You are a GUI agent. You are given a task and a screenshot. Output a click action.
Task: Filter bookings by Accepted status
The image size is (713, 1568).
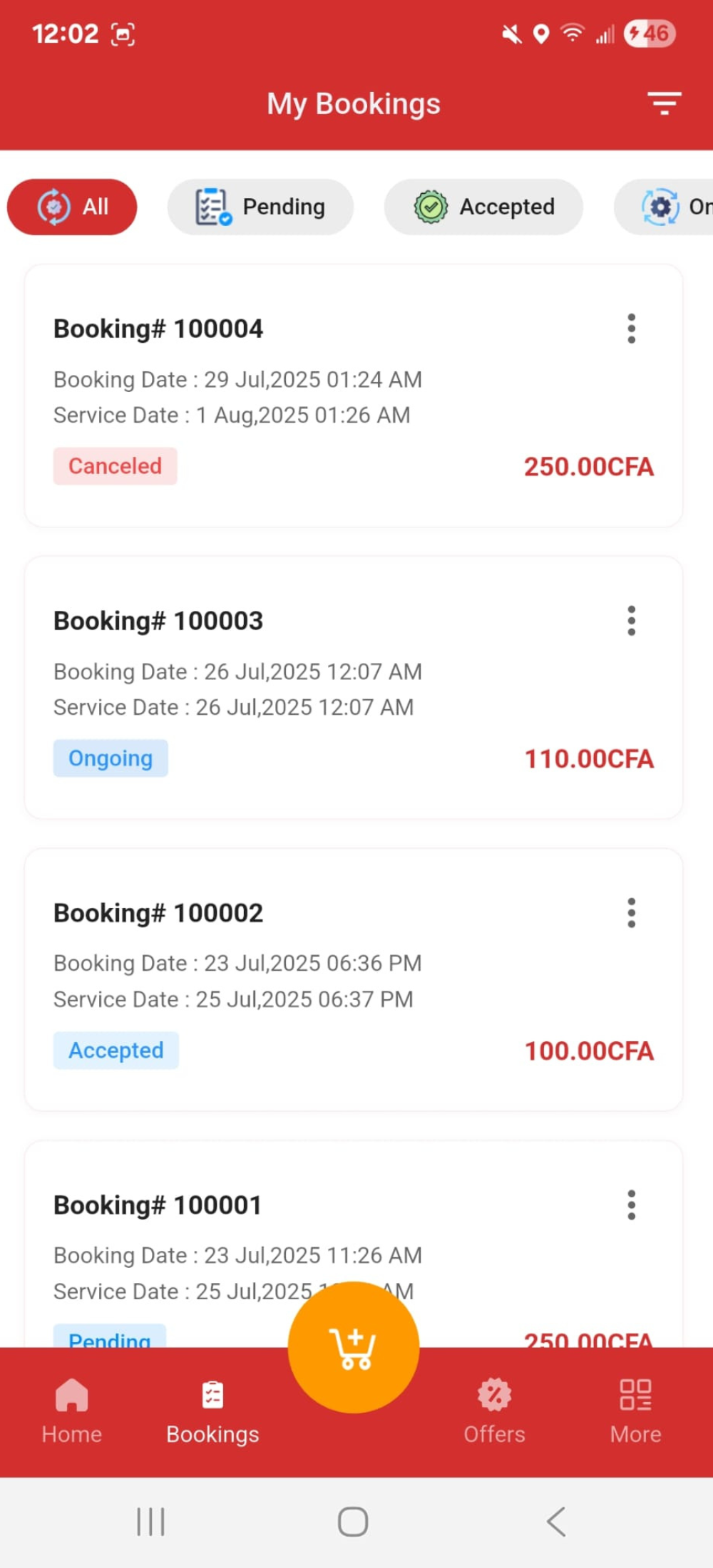pos(483,207)
